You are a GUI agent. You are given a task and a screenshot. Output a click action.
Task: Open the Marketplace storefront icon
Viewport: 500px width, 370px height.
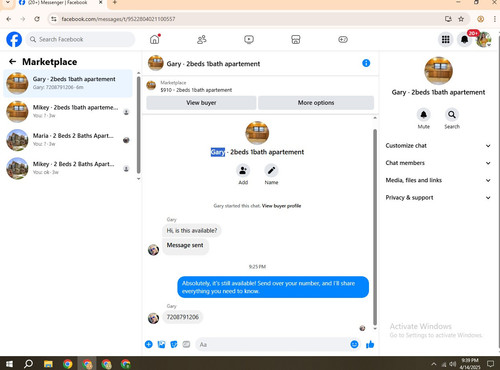[296, 39]
